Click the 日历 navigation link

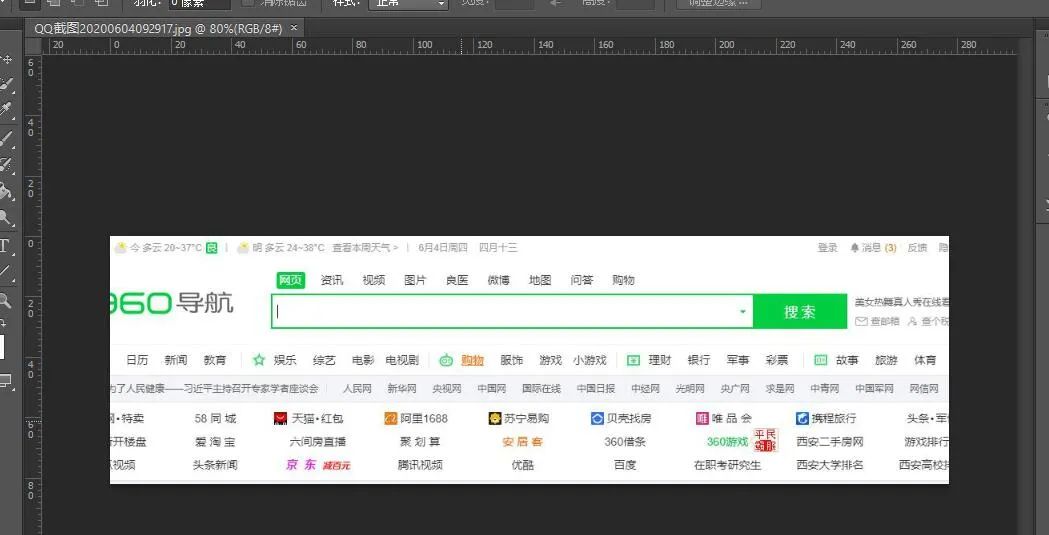pos(137,360)
